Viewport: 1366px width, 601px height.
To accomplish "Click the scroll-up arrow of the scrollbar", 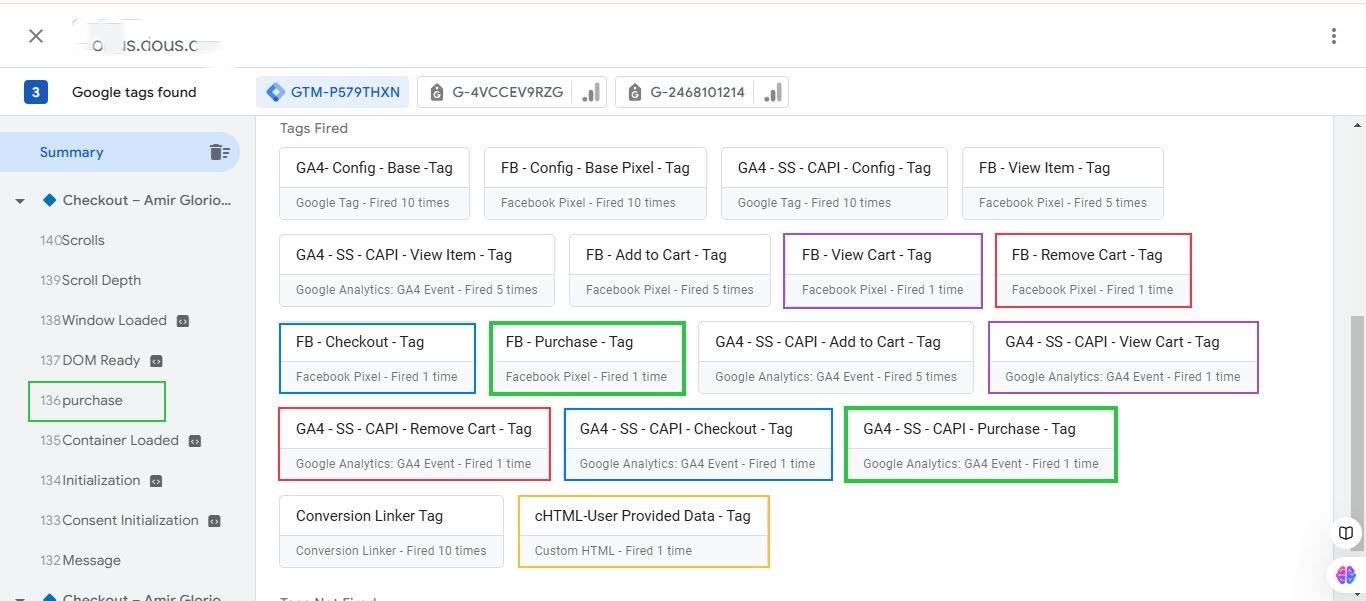I will pos(1358,124).
